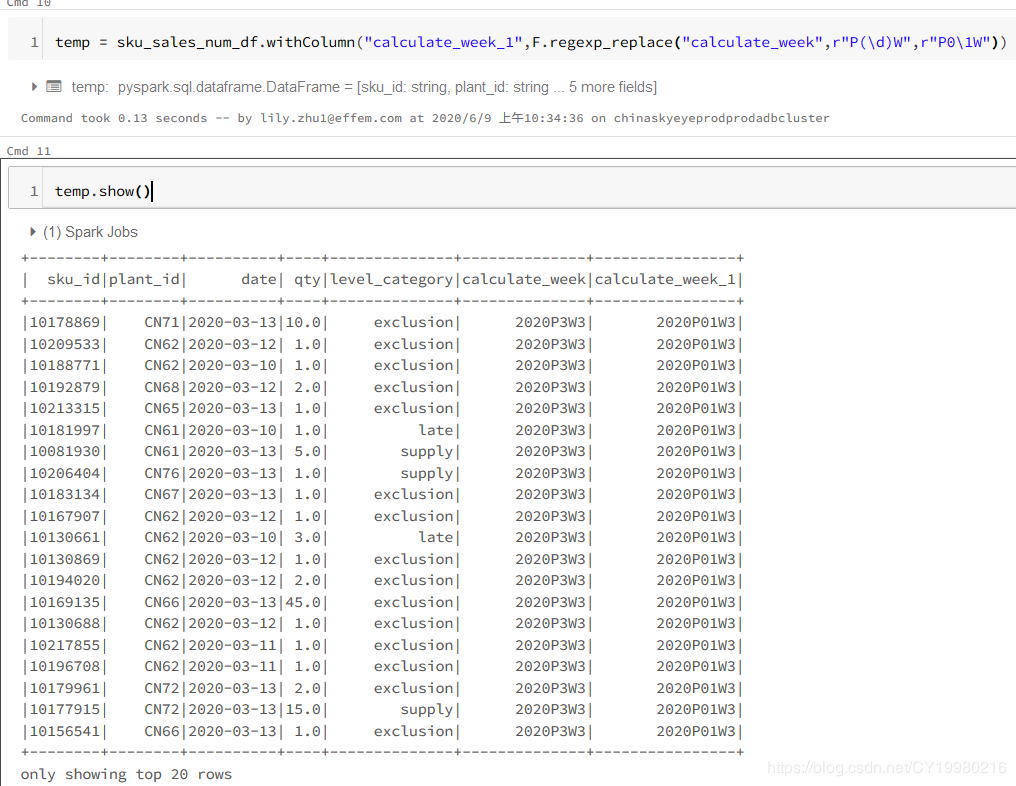Select sku value 10196708

click(x=65, y=667)
